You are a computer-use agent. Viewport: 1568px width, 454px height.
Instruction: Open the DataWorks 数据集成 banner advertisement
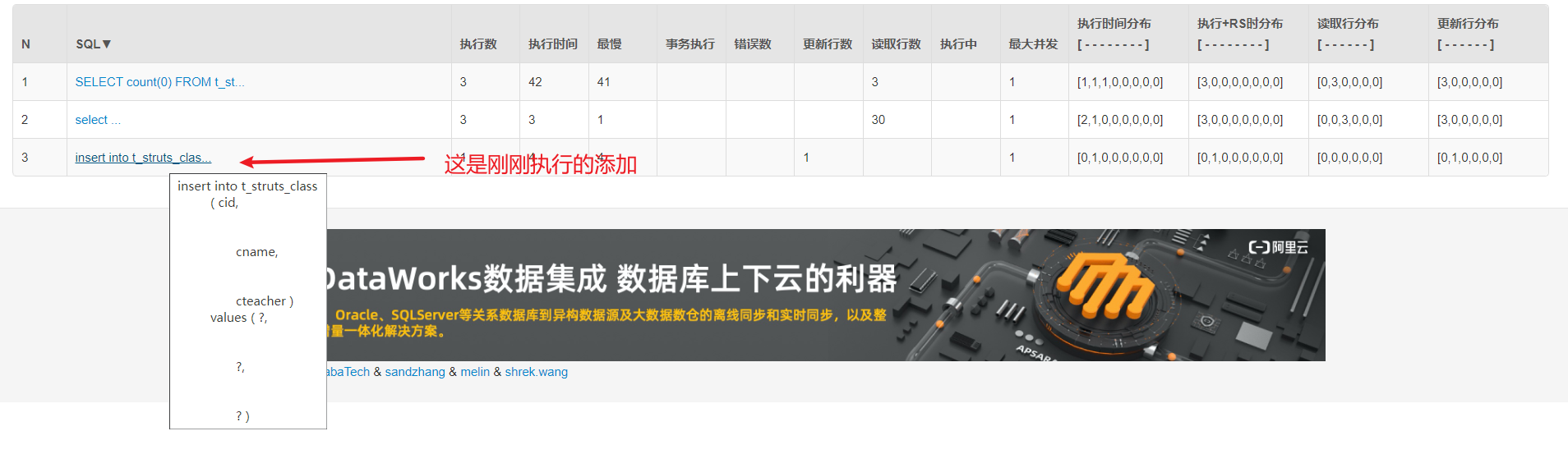(826, 295)
